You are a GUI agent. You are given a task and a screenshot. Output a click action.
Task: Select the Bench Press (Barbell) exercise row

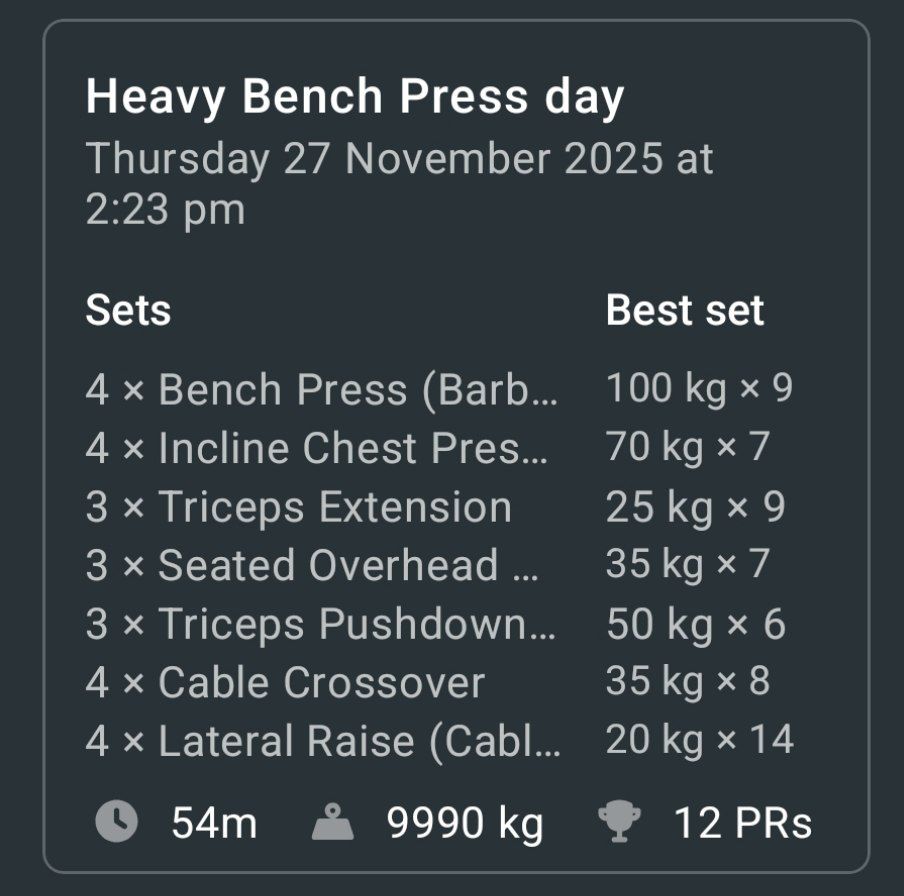pyautogui.click(x=322, y=390)
